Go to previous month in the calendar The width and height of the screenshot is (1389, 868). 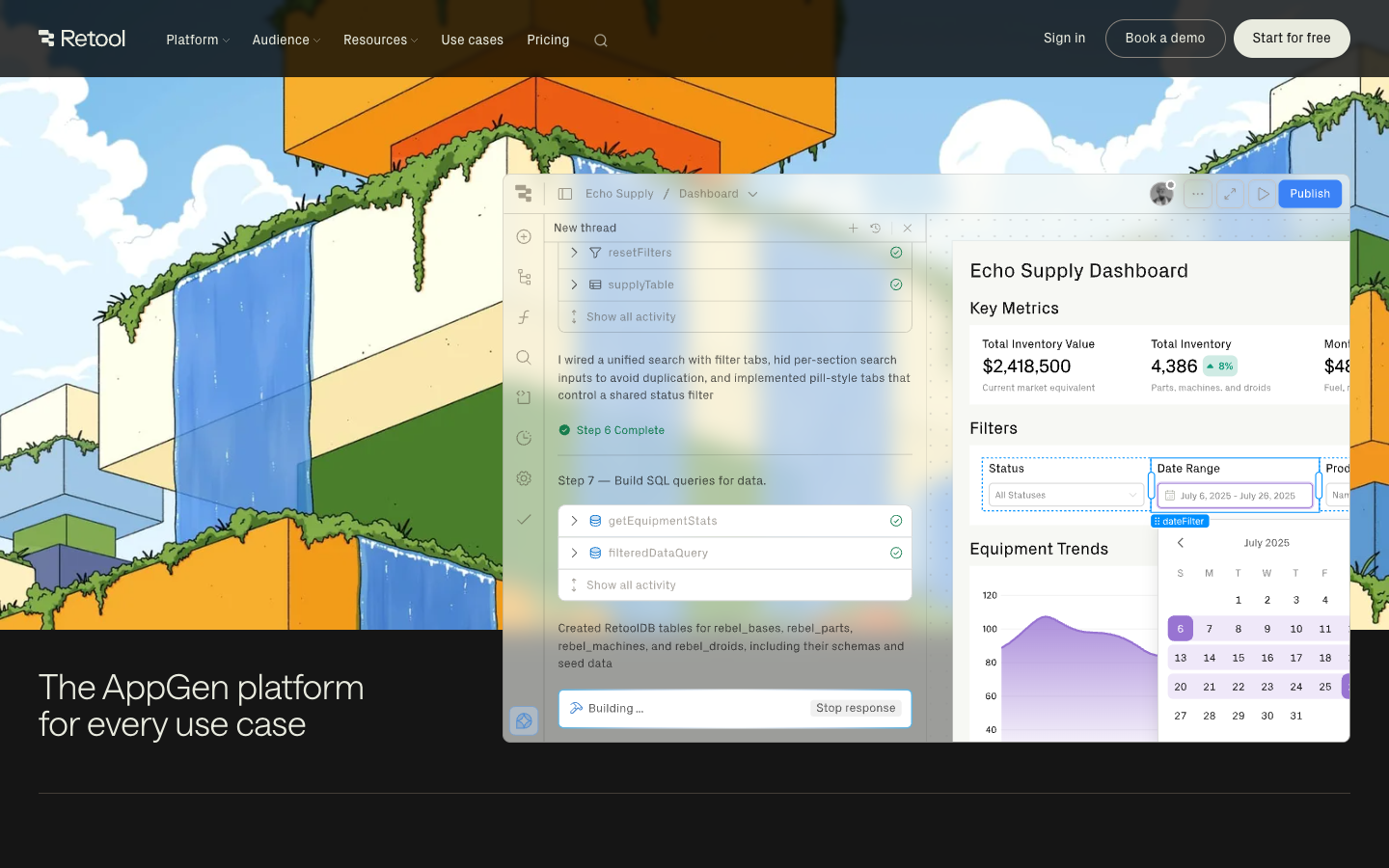coord(1180,543)
